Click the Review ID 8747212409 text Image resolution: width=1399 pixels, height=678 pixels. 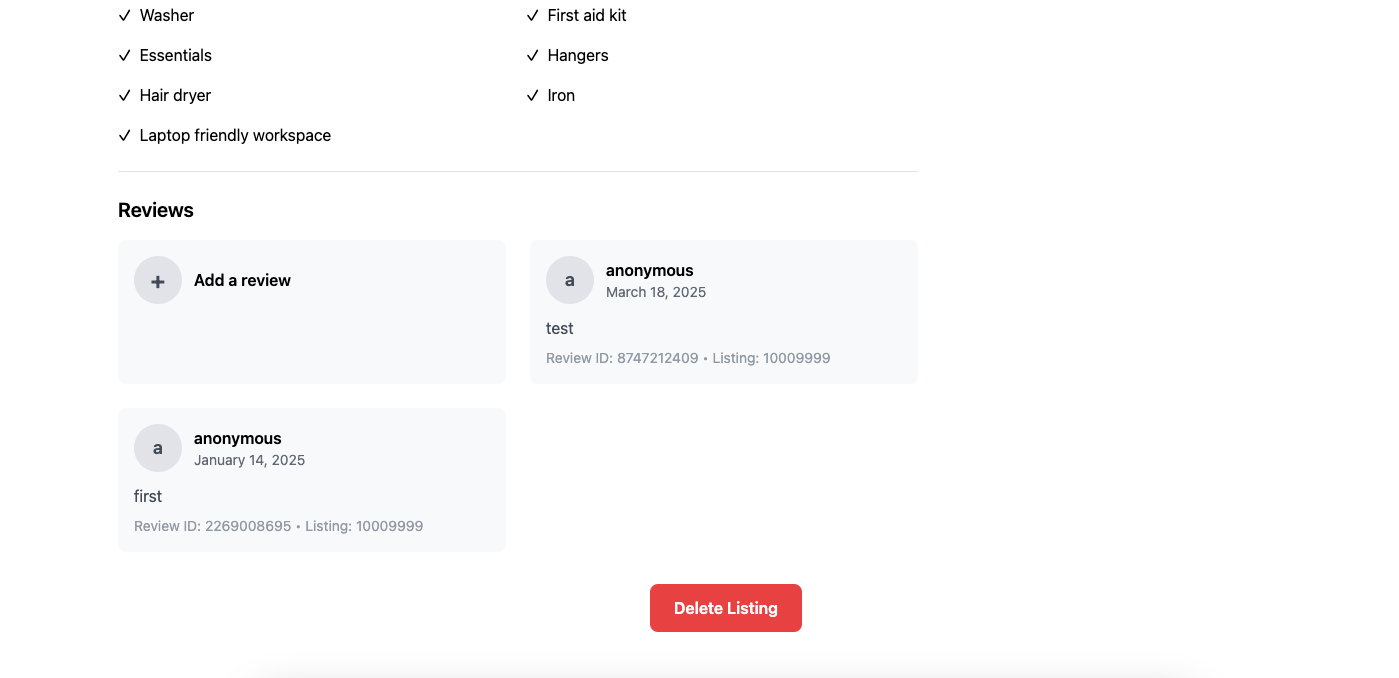622,358
